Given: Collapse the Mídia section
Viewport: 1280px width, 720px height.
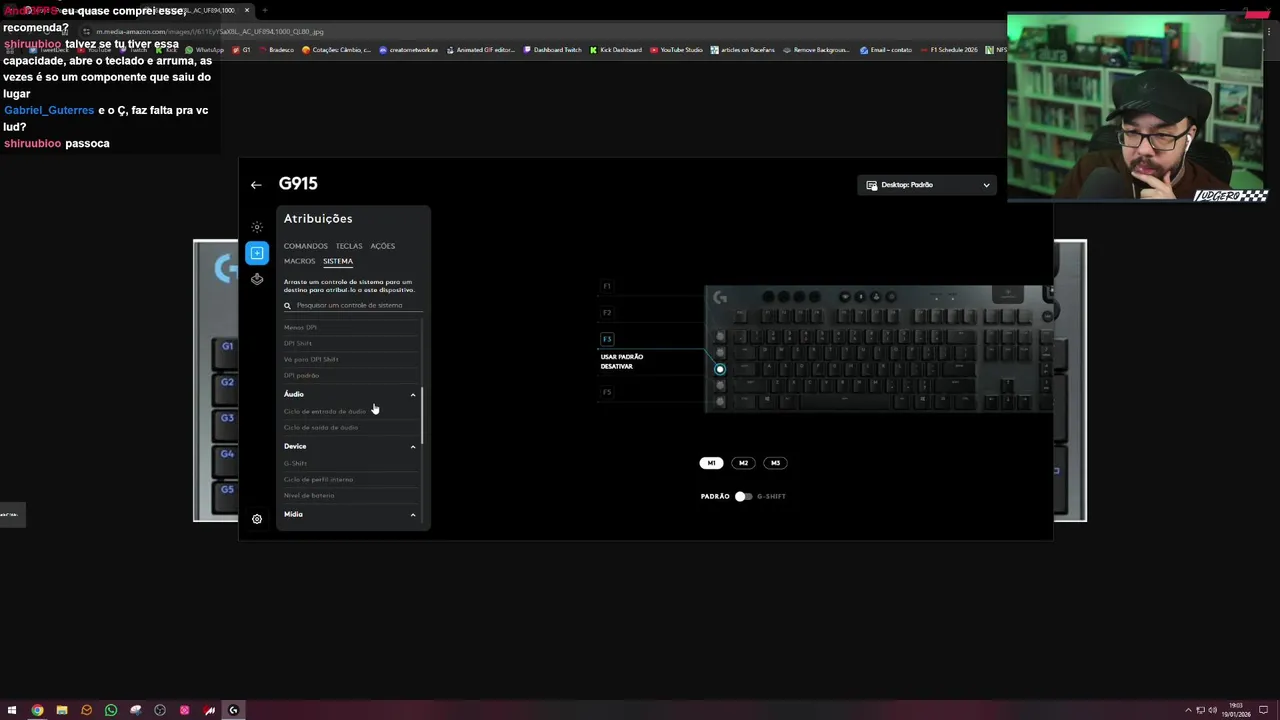Looking at the screenshot, I should 413,515.
